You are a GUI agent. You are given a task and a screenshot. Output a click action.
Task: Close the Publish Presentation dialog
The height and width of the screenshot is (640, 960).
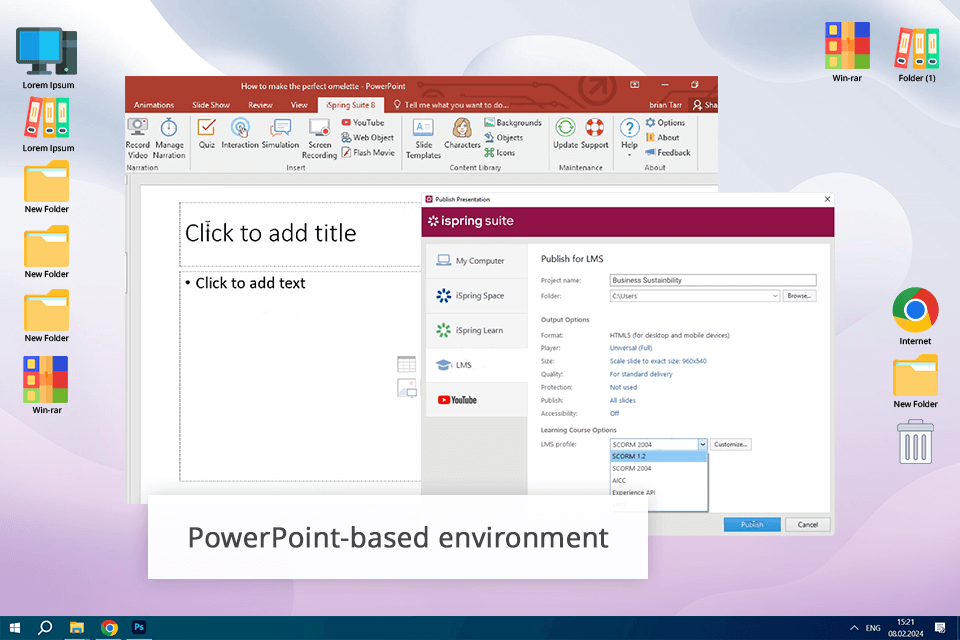pyautogui.click(x=827, y=199)
